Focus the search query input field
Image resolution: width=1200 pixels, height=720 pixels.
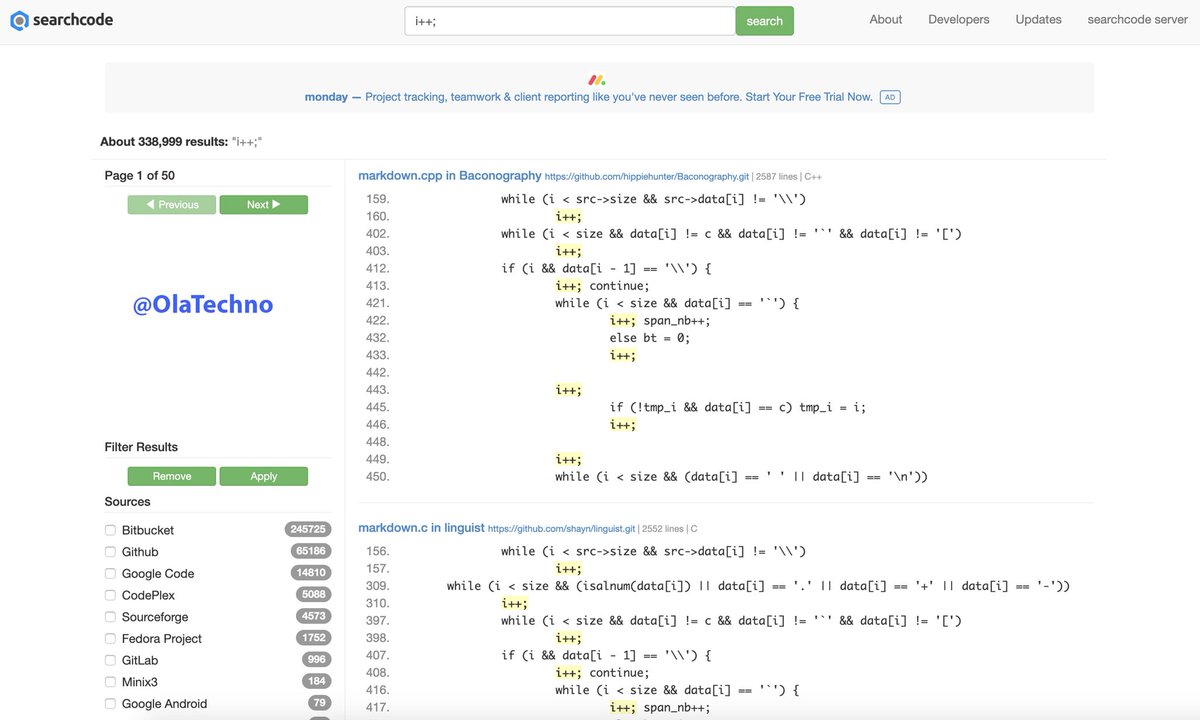click(x=570, y=21)
